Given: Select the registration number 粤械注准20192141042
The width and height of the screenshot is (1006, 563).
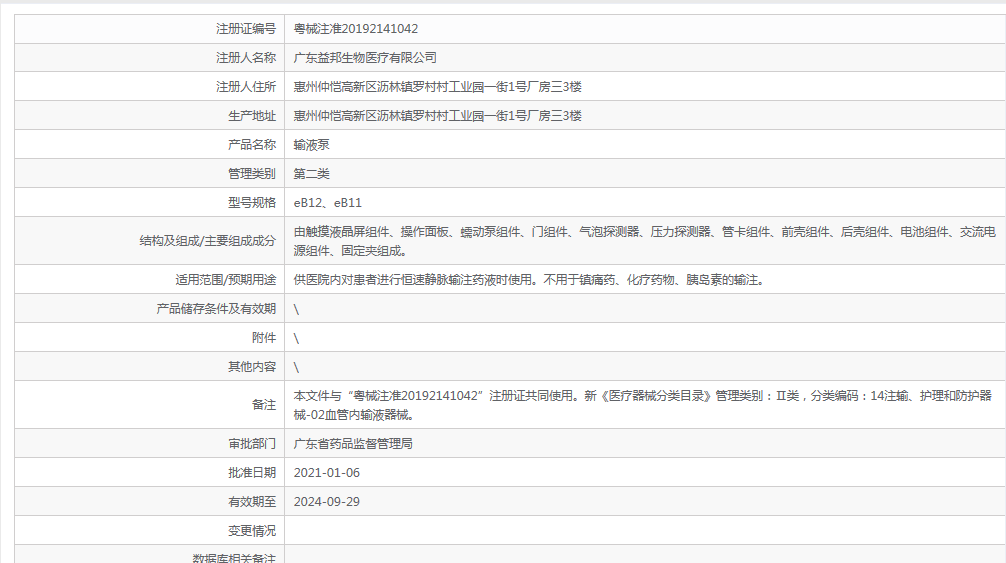Looking at the screenshot, I should coord(355,29).
